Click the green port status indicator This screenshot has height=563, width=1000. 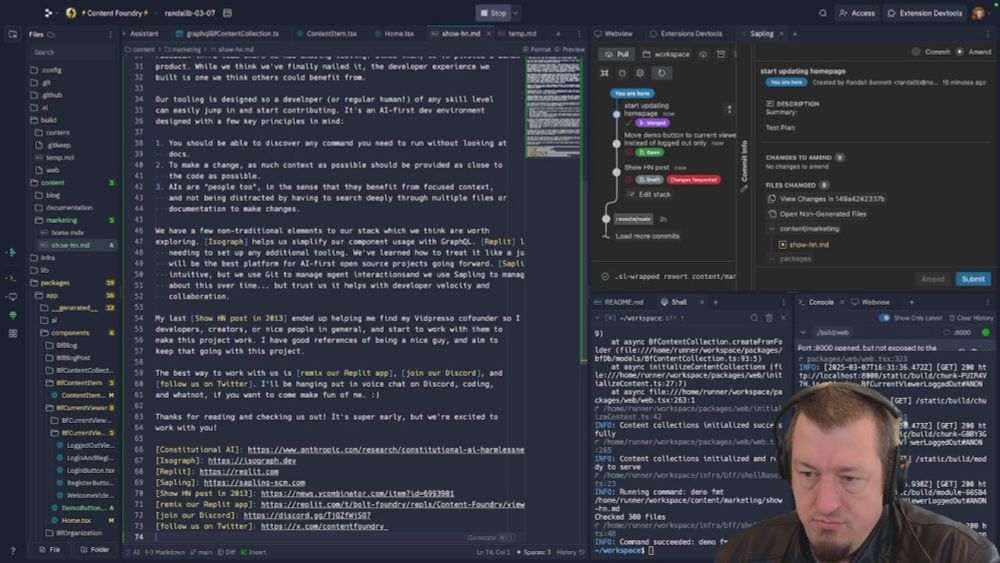[x=986, y=332]
